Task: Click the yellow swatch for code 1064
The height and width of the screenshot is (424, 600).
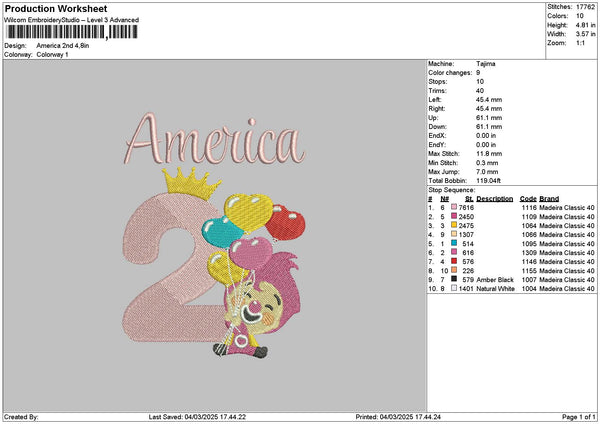Action: 454,225
